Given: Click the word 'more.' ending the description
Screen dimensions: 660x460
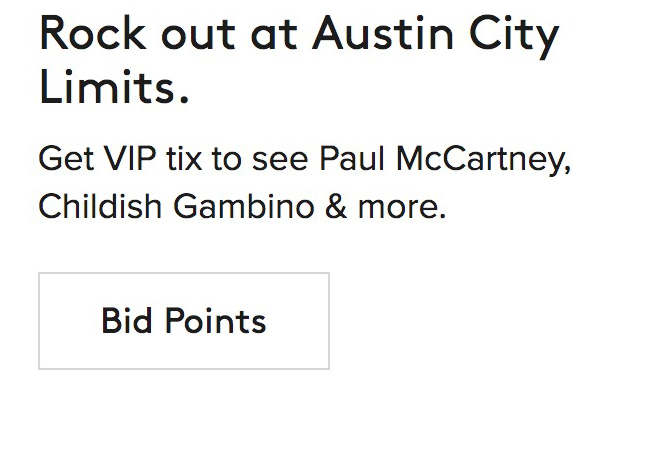Looking at the screenshot, I should pyautogui.click(x=401, y=207).
